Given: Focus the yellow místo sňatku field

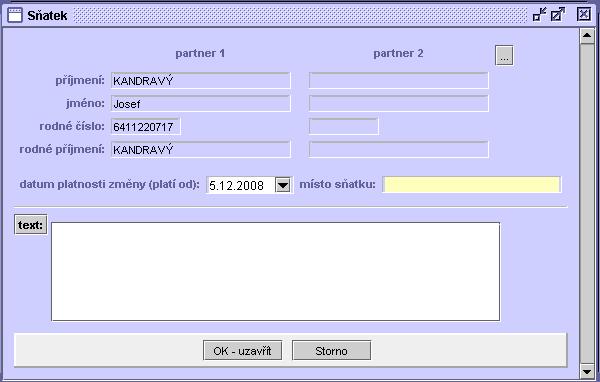Looking at the screenshot, I should pos(471,184).
